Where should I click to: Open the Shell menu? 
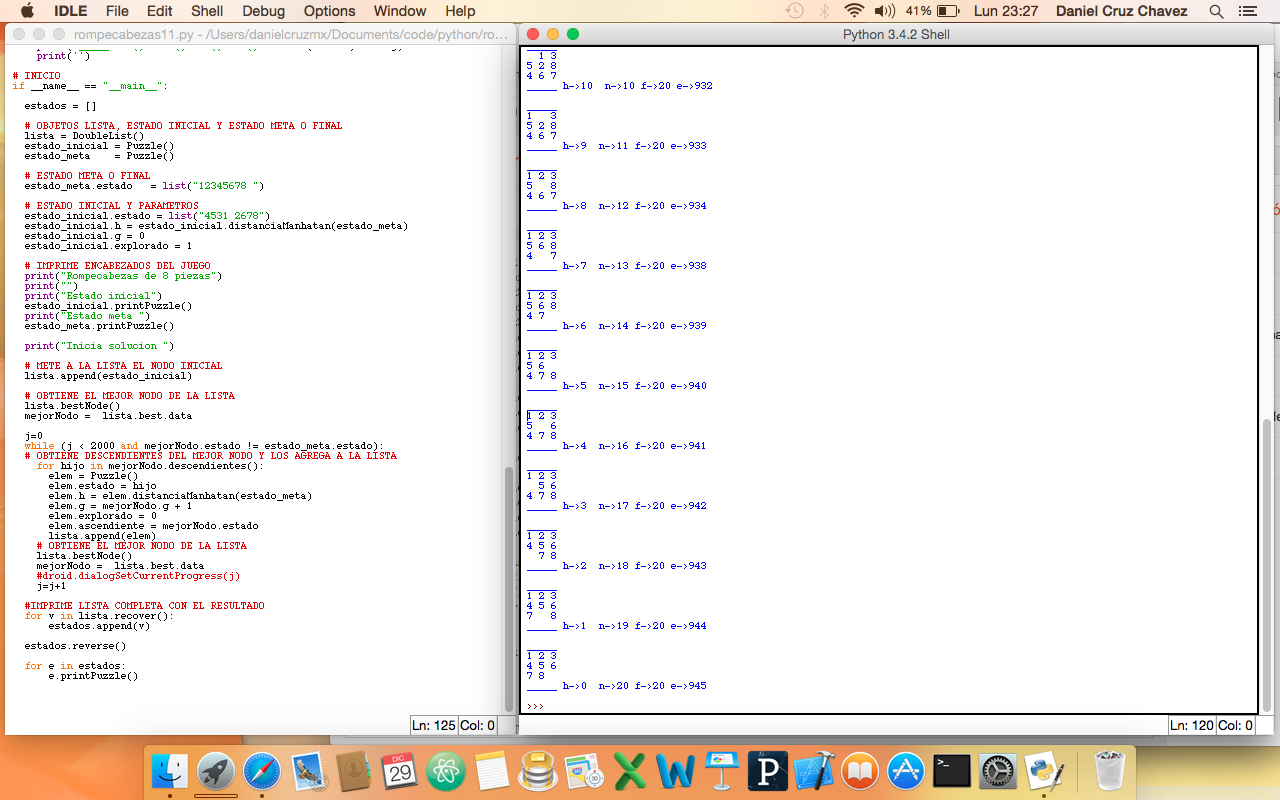coord(207,11)
